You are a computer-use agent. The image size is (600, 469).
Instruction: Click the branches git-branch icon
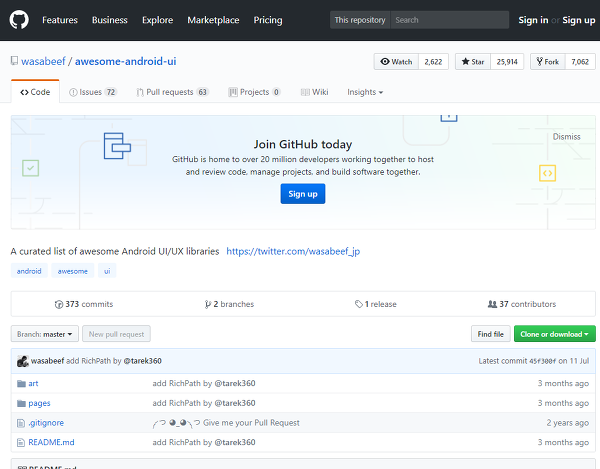[x=207, y=305]
